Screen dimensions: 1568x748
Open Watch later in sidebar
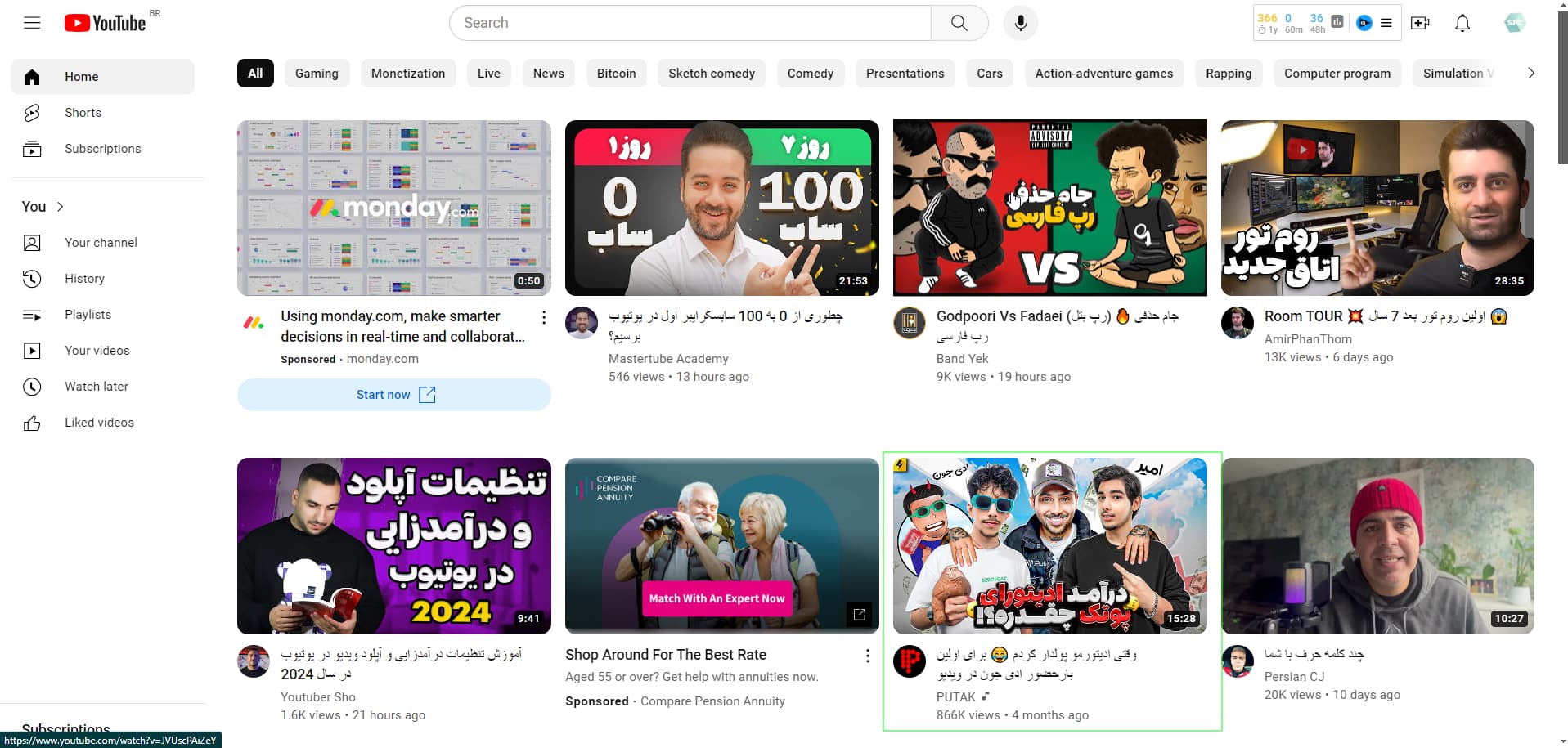click(x=96, y=387)
